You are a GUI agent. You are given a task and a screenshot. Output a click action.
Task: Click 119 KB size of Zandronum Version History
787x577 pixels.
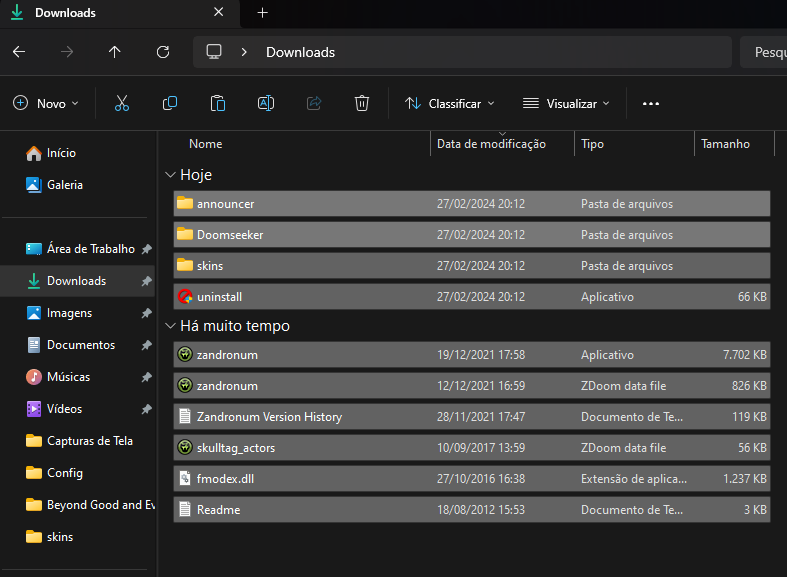[x=749, y=416]
